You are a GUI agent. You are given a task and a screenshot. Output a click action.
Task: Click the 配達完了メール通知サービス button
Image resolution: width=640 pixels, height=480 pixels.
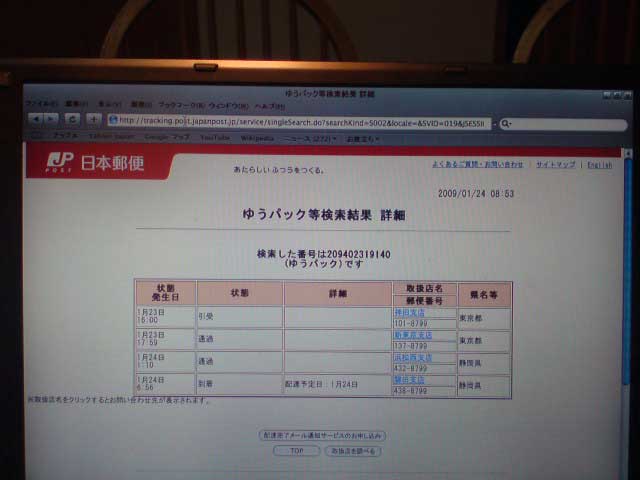tap(322, 436)
